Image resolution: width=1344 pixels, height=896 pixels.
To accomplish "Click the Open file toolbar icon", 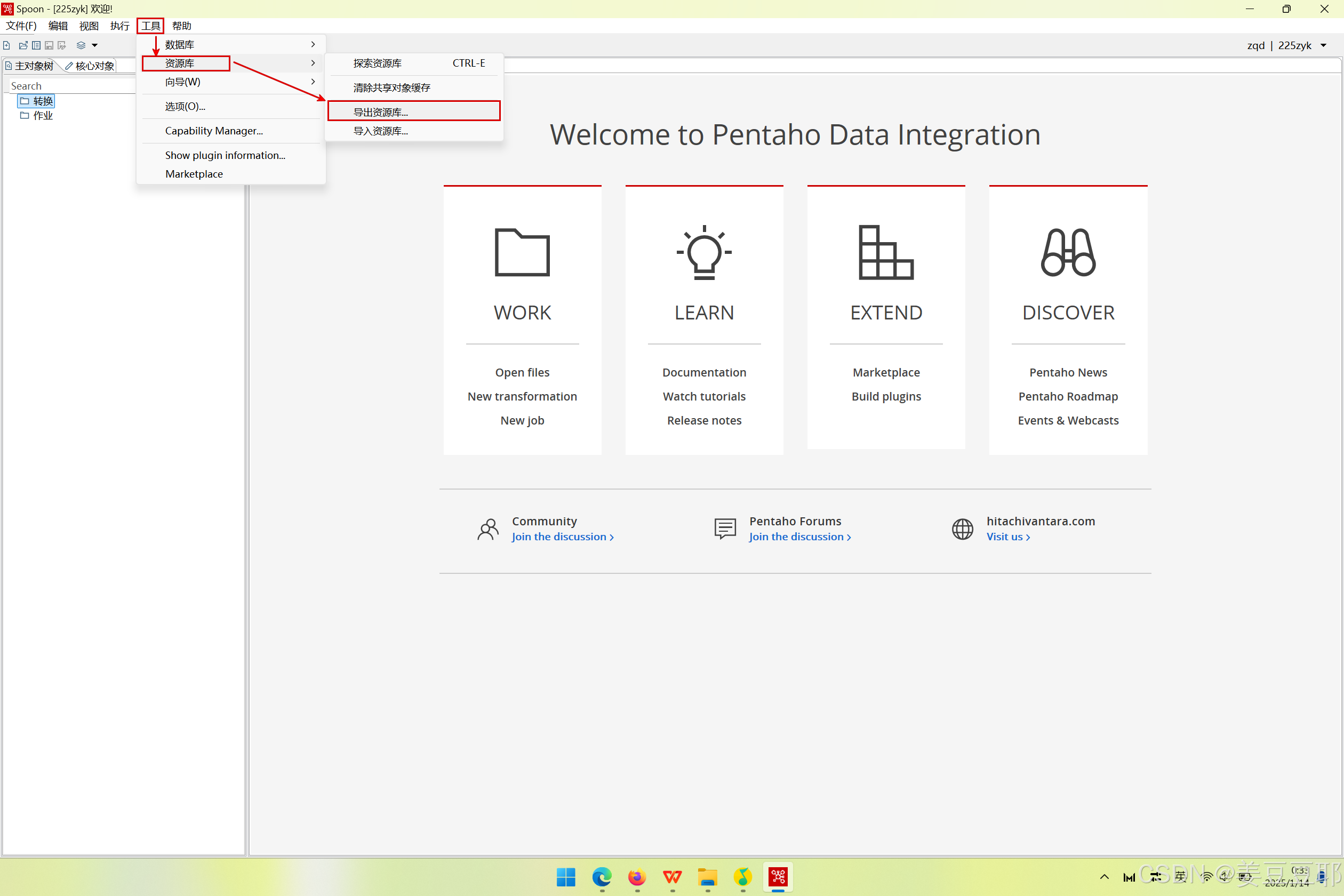I will click(x=23, y=45).
